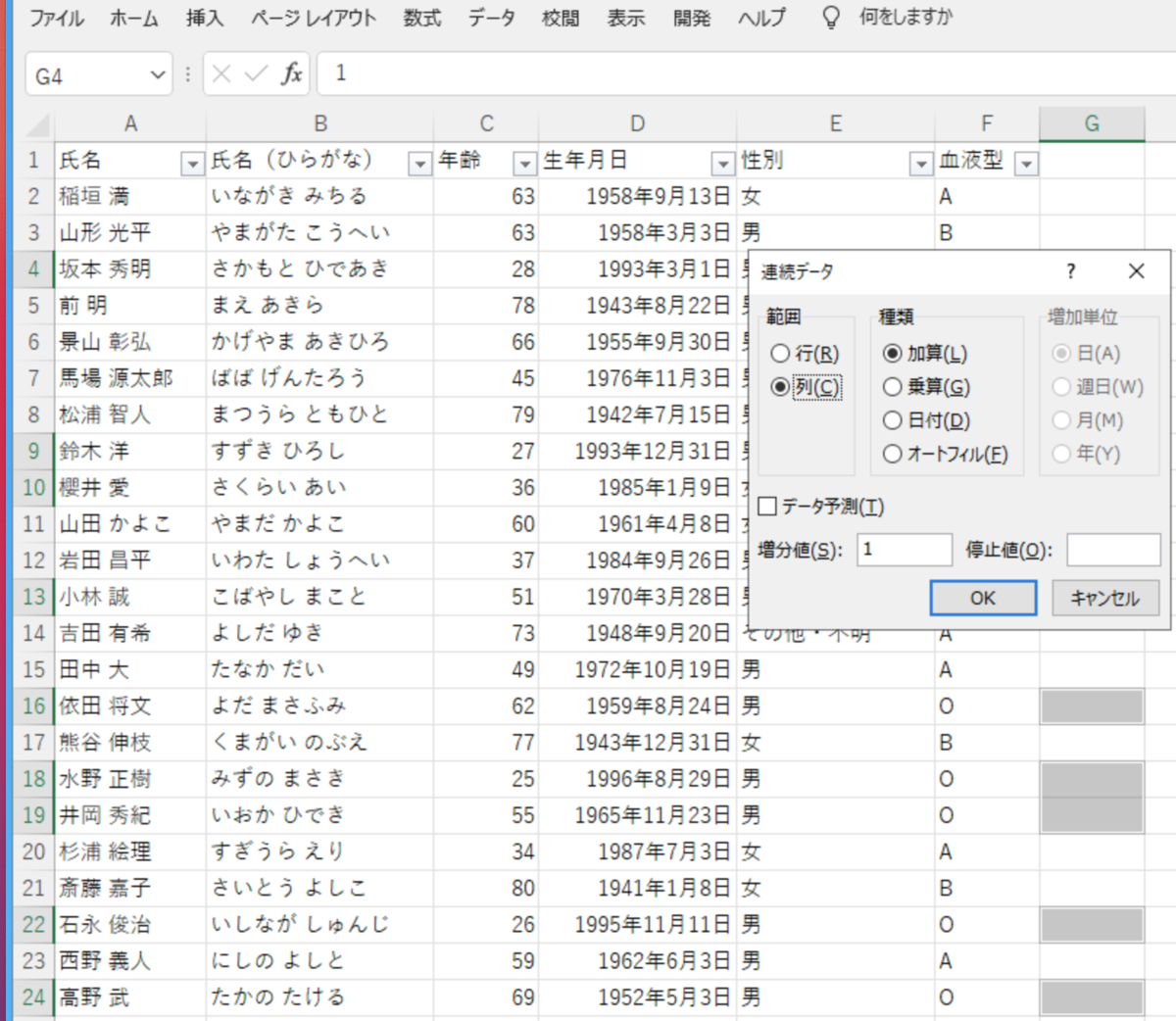1176x1021 pixels.
Task: Click the cell 1993年3月1日
Action: [x=637, y=269]
